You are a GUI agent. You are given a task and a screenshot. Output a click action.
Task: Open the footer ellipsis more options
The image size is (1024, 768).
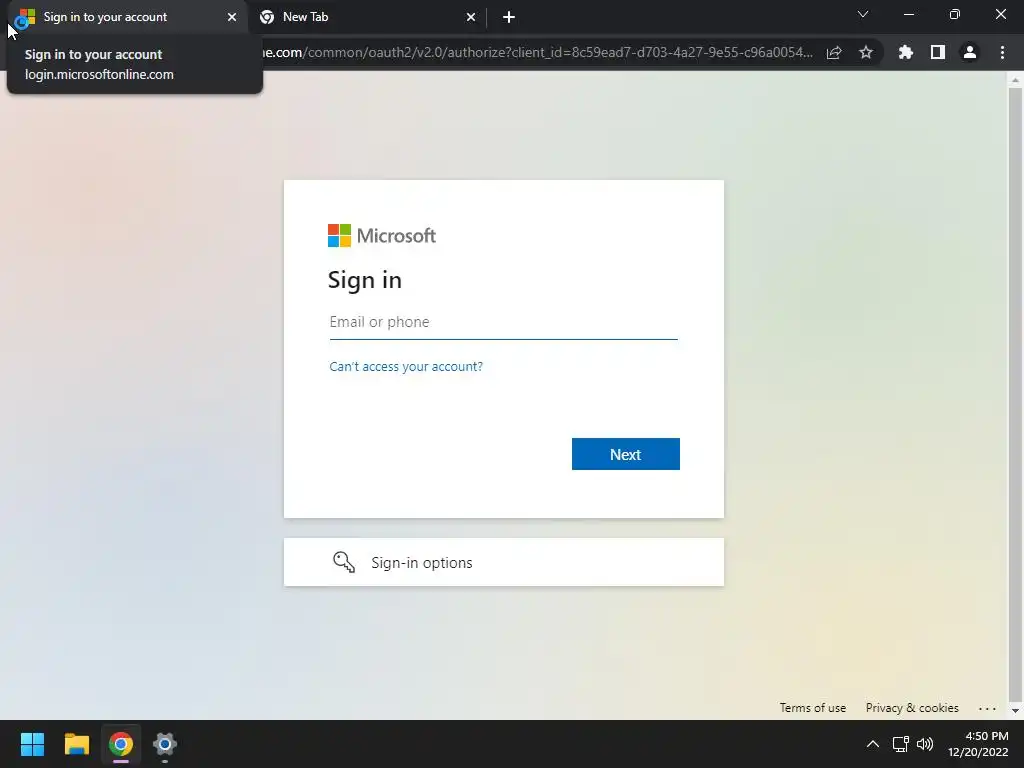click(987, 708)
